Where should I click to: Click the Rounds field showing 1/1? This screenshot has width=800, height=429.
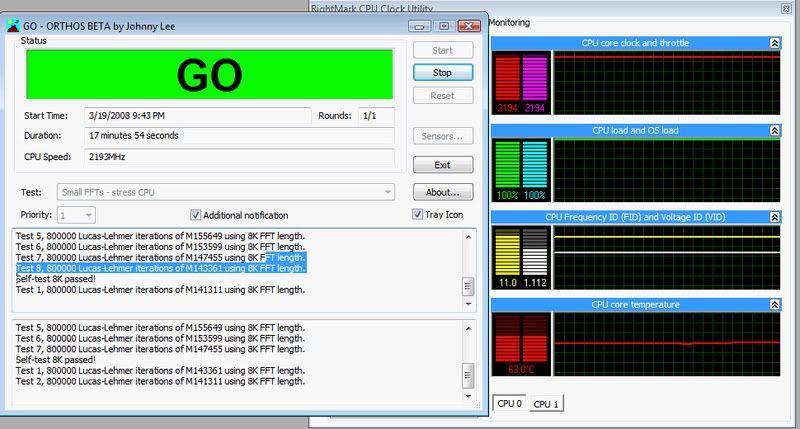(376, 116)
